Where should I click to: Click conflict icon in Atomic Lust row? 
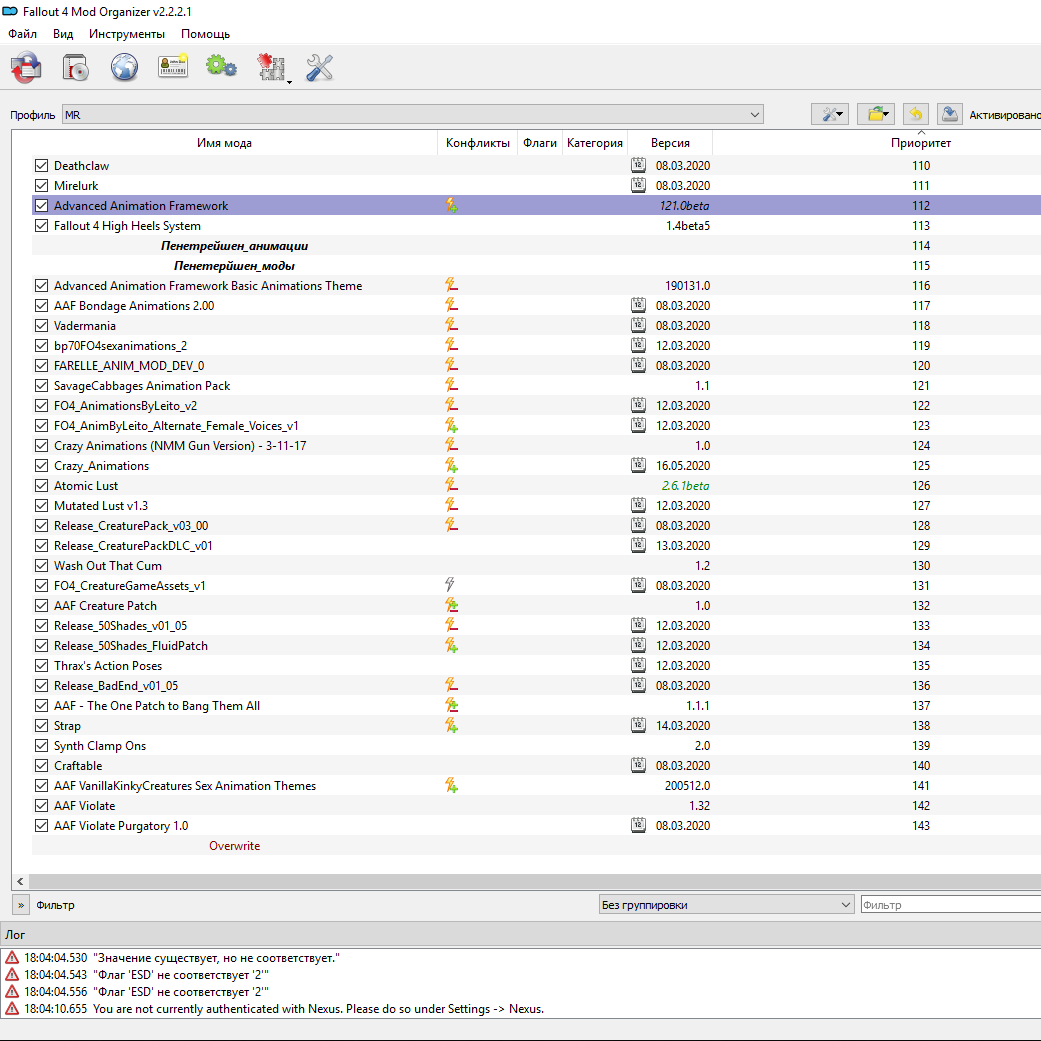coord(451,485)
